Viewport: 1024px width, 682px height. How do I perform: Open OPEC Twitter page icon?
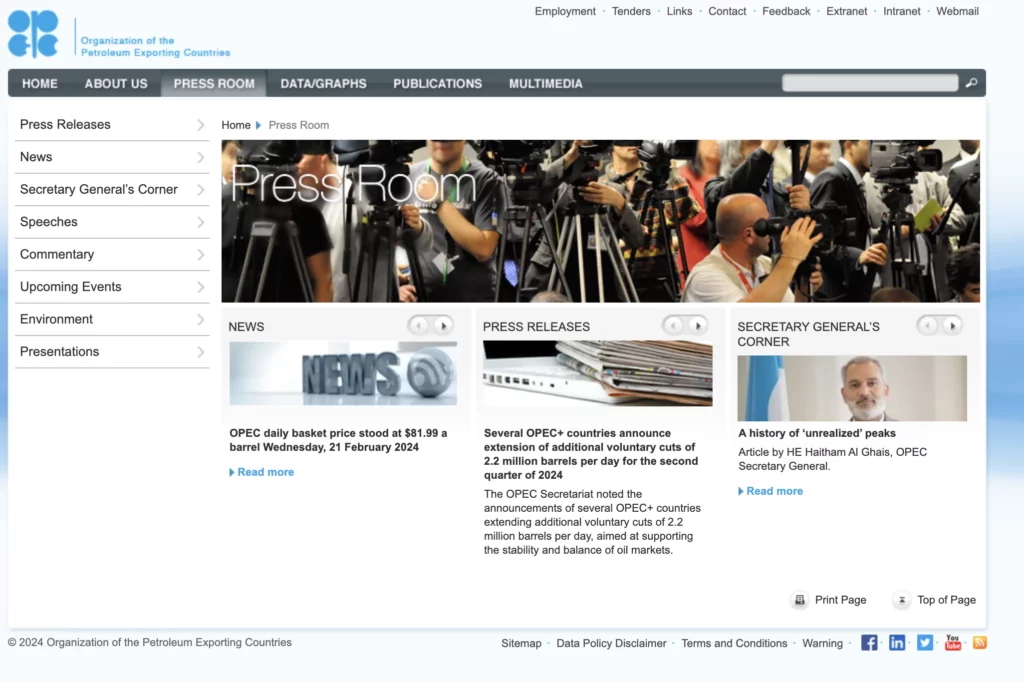coord(925,643)
